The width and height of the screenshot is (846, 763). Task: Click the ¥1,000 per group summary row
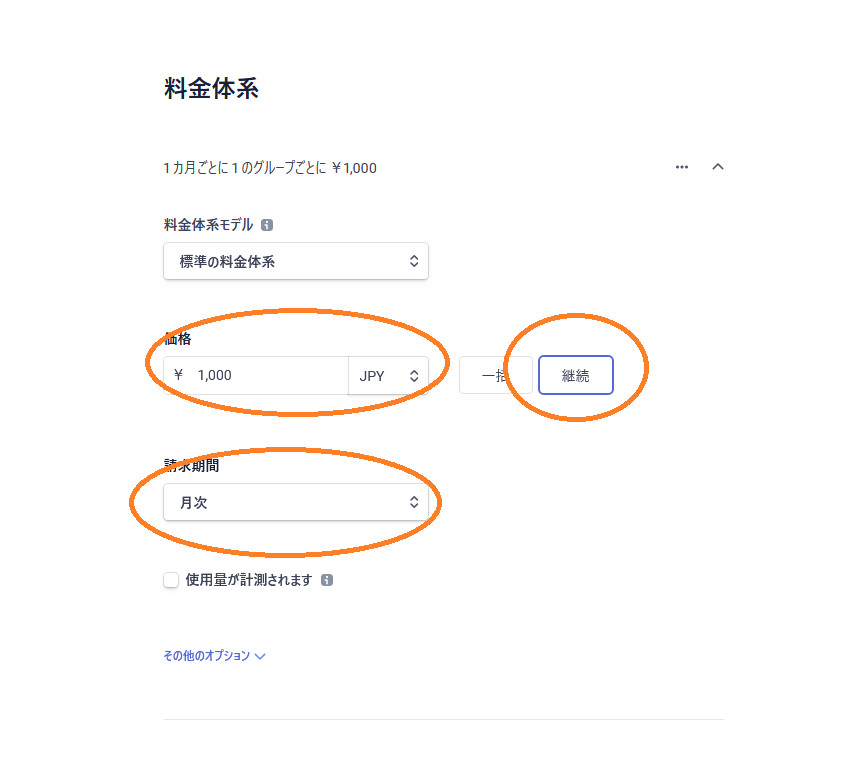click(270, 168)
